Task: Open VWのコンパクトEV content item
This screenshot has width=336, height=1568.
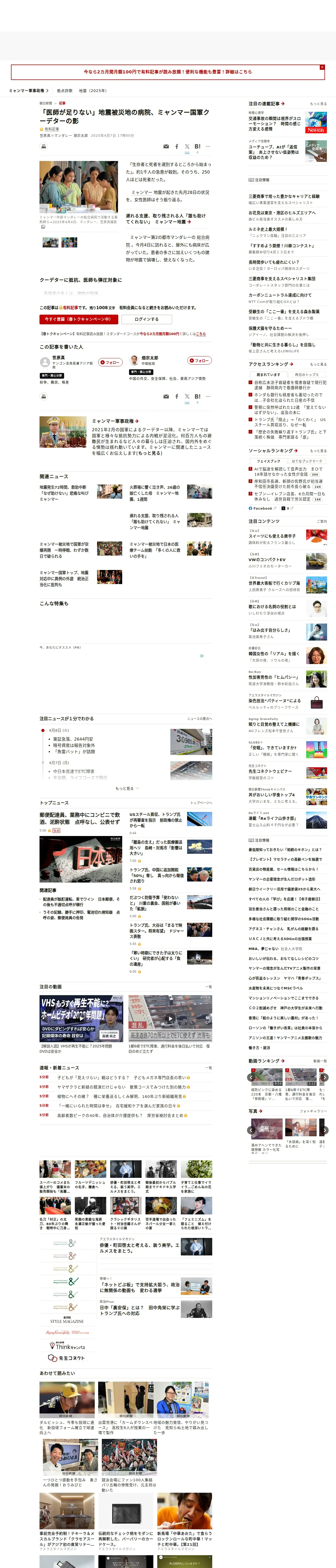Action: [x=267, y=560]
